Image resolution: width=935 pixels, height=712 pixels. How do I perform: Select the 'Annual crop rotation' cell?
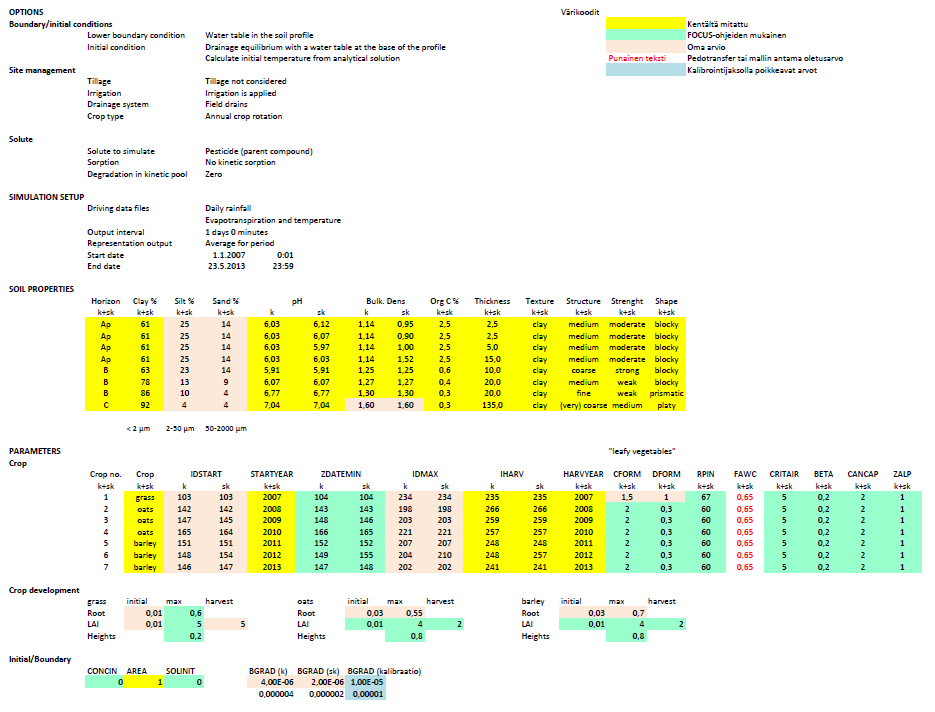(243, 116)
